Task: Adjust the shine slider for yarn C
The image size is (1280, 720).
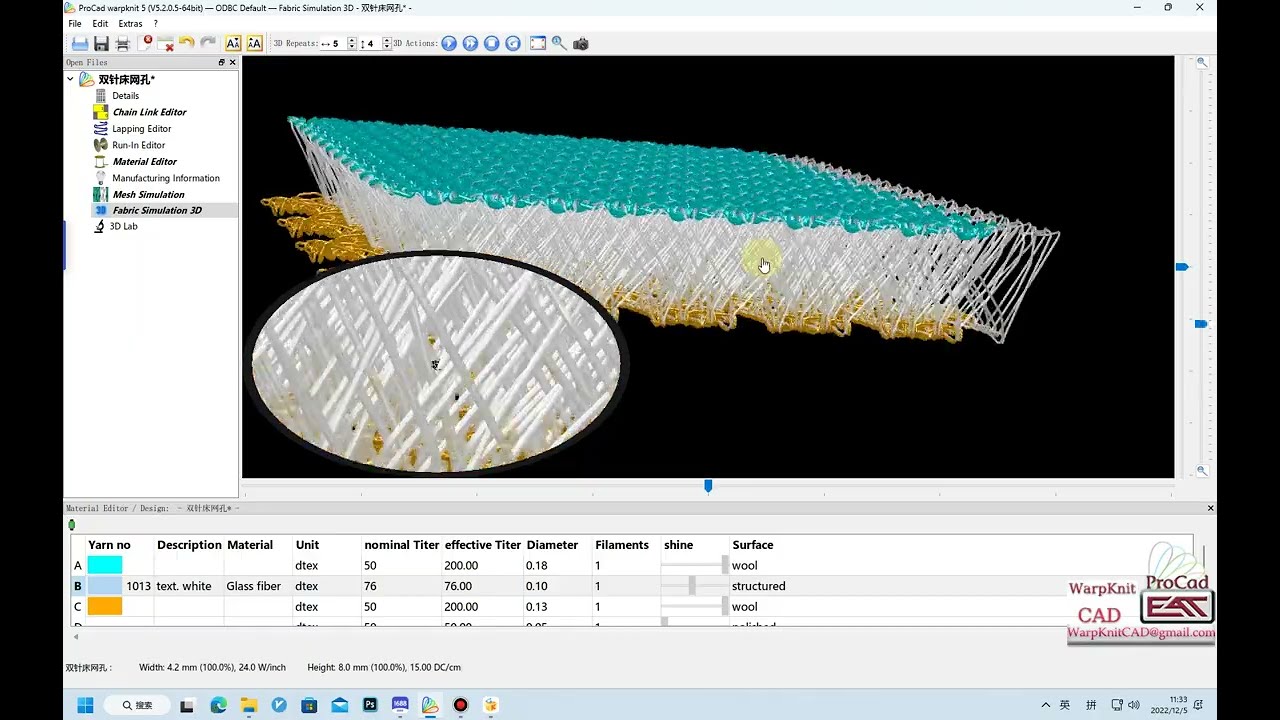Action: tap(694, 606)
